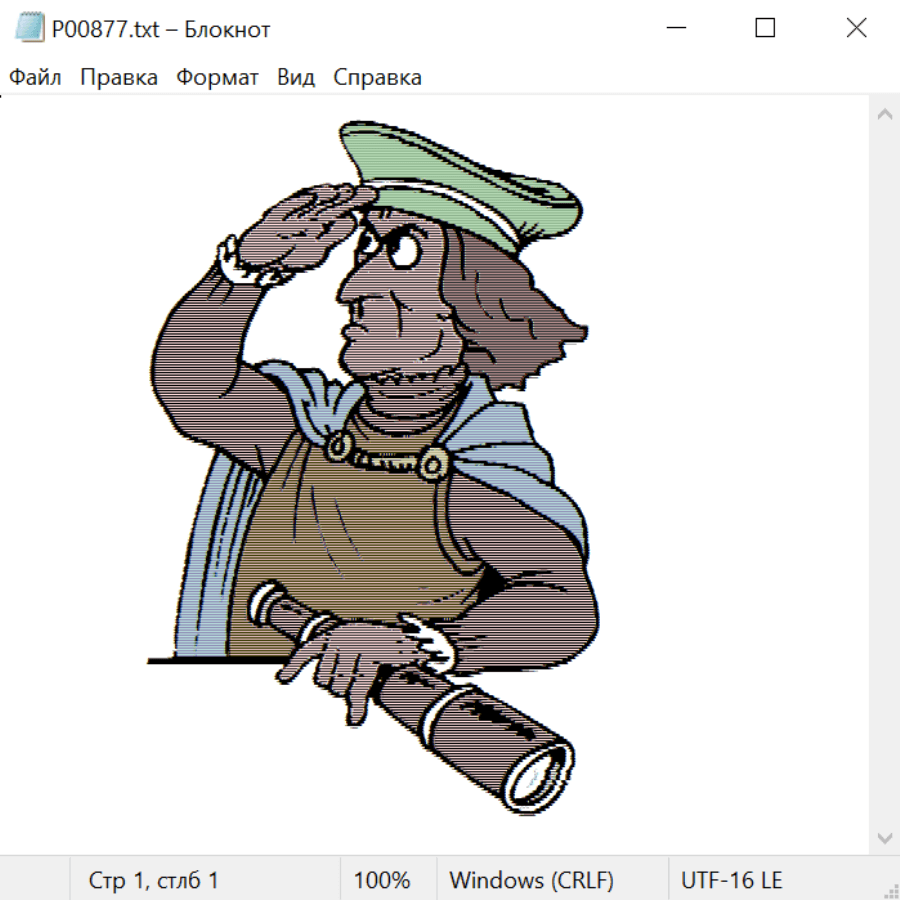
Task: Open the Справка menu
Action: (x=377, y=78)
